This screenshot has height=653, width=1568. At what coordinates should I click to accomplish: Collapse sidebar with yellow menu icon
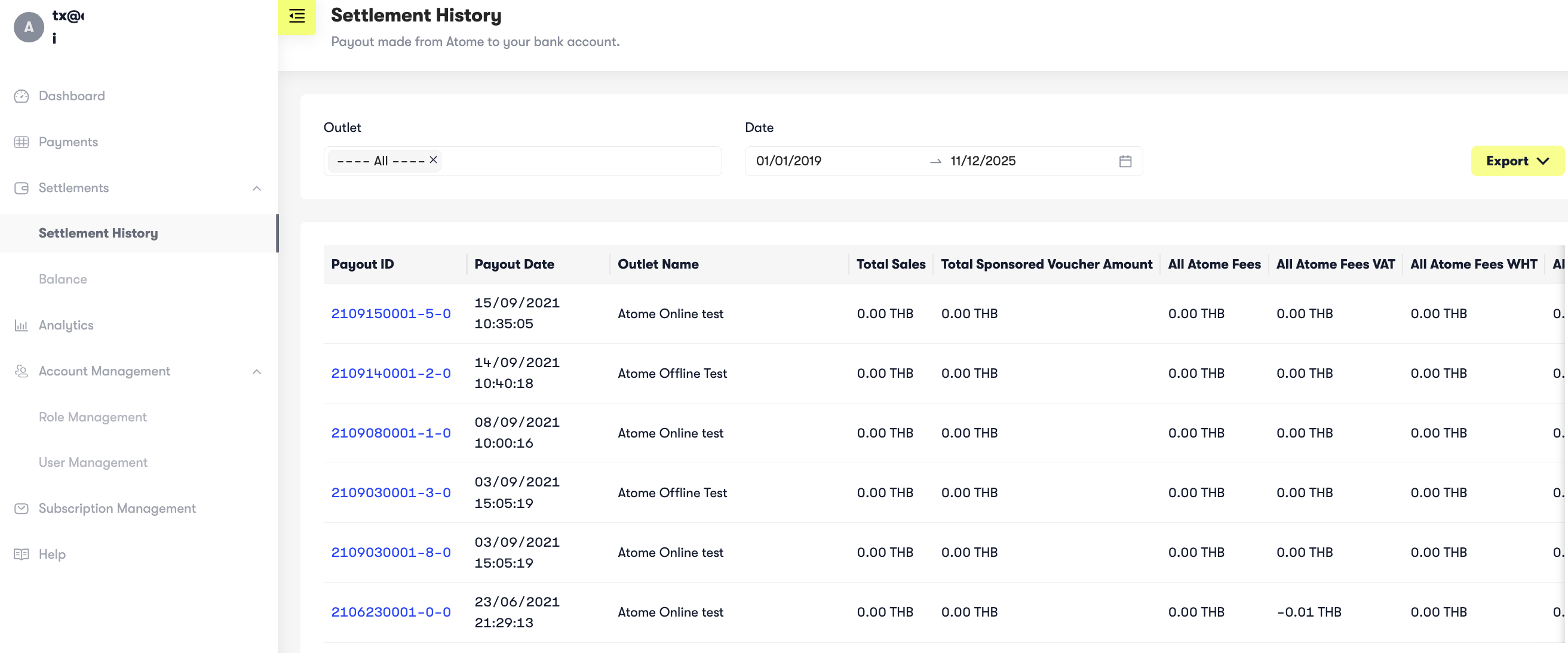[x=297, y=16]
